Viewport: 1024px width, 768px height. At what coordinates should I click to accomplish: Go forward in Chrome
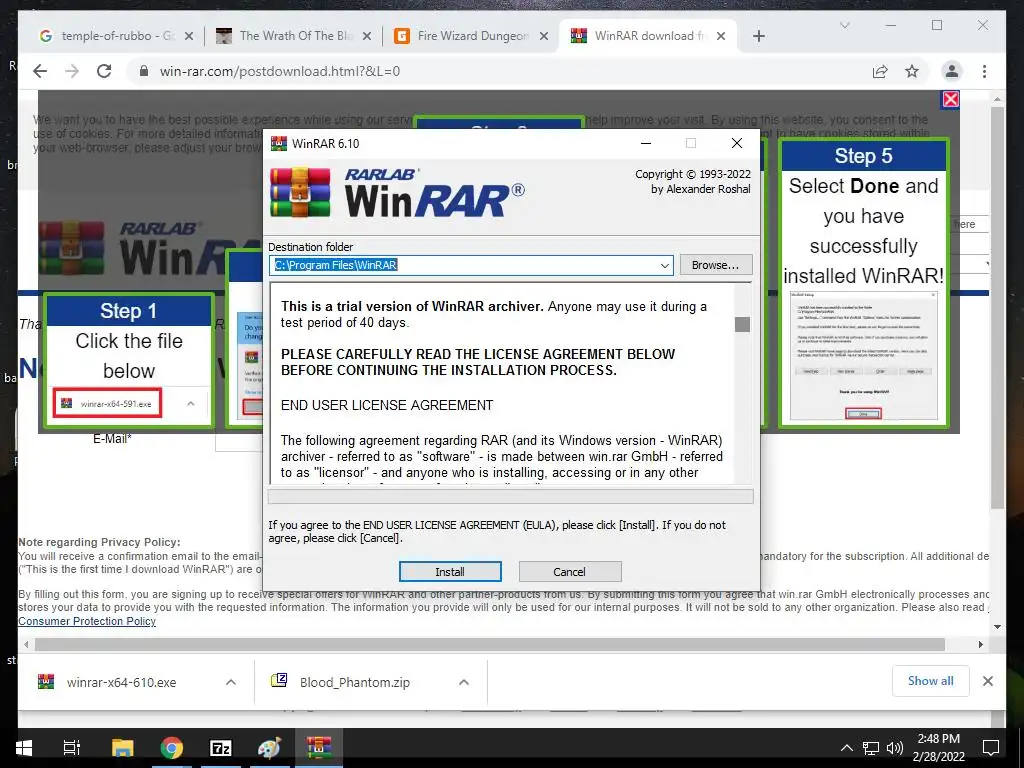point(72,71)
